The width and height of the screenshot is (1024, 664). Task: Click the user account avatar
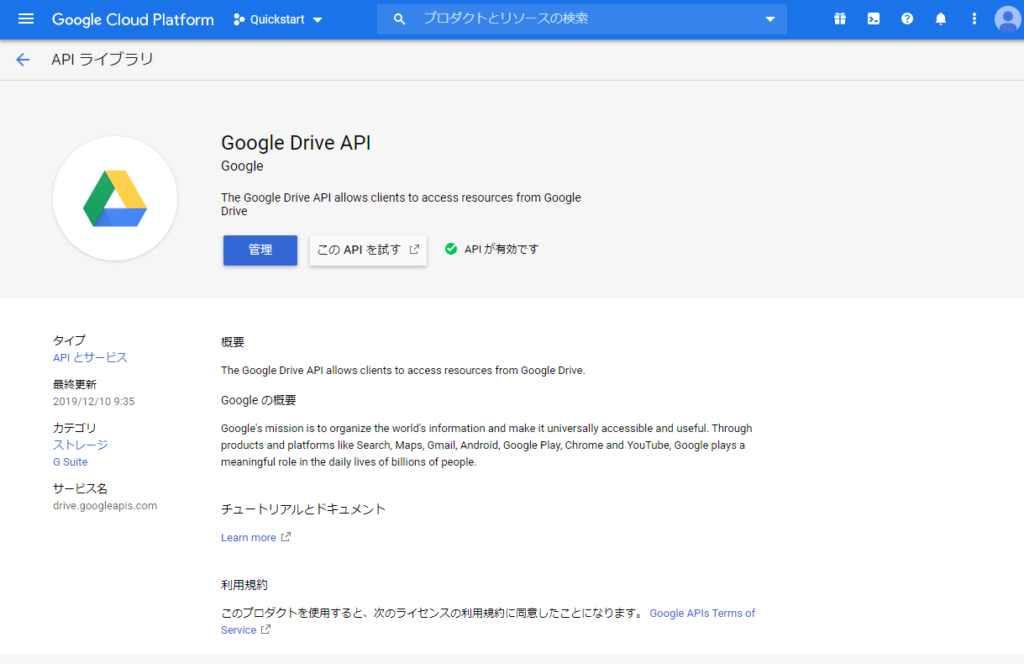tap(1008, 19)
